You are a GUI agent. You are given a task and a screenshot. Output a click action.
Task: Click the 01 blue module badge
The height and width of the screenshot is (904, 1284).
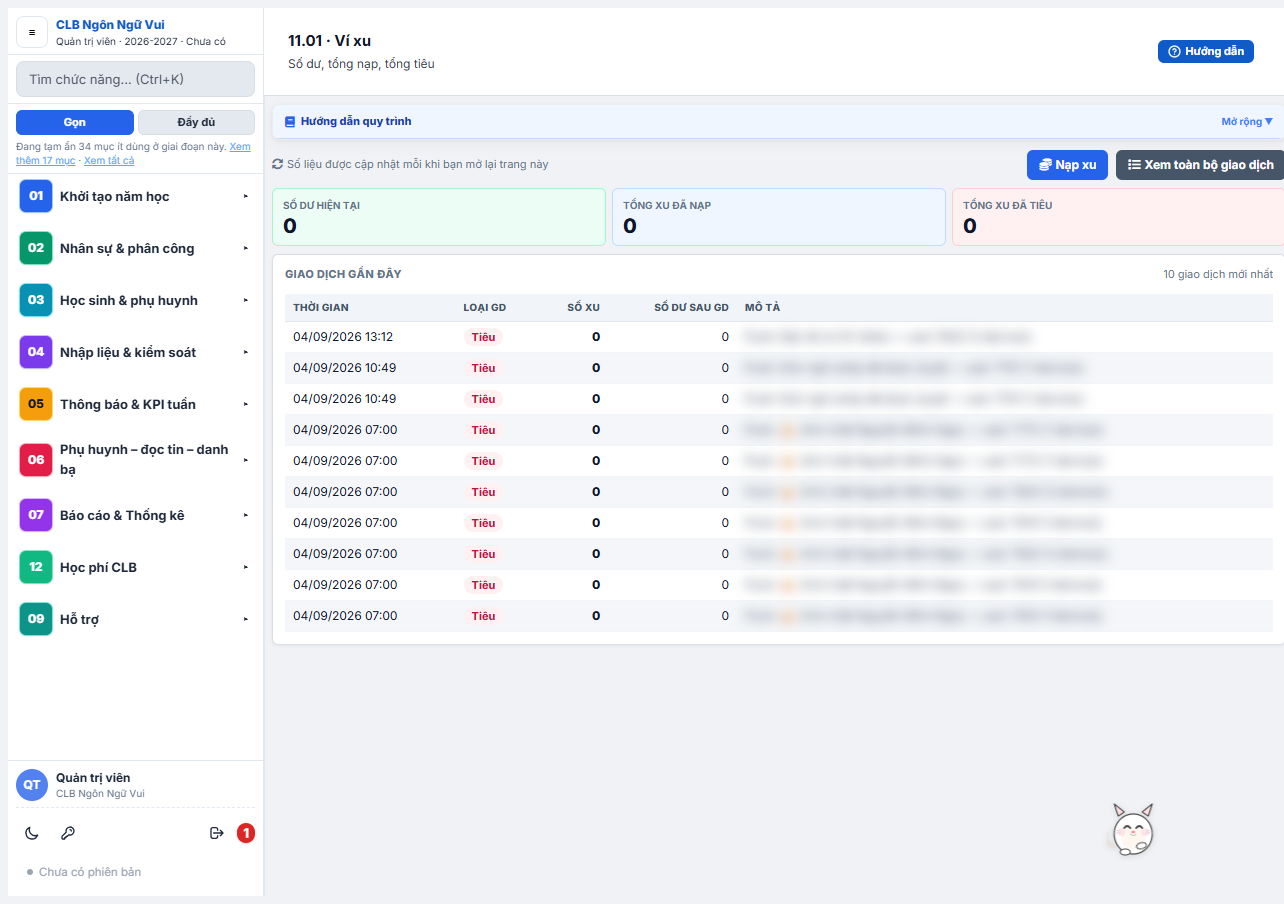36,196
